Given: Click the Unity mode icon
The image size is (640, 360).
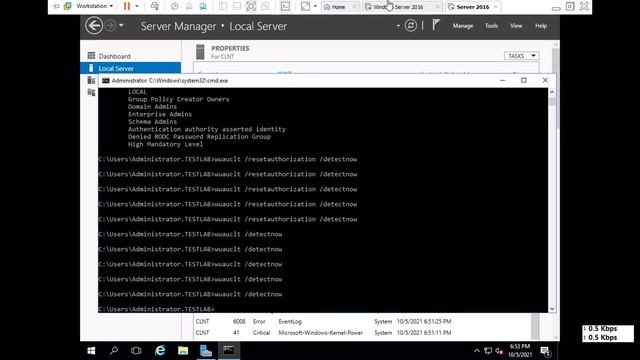Looking at the screenshot, I should coord(265,6).
